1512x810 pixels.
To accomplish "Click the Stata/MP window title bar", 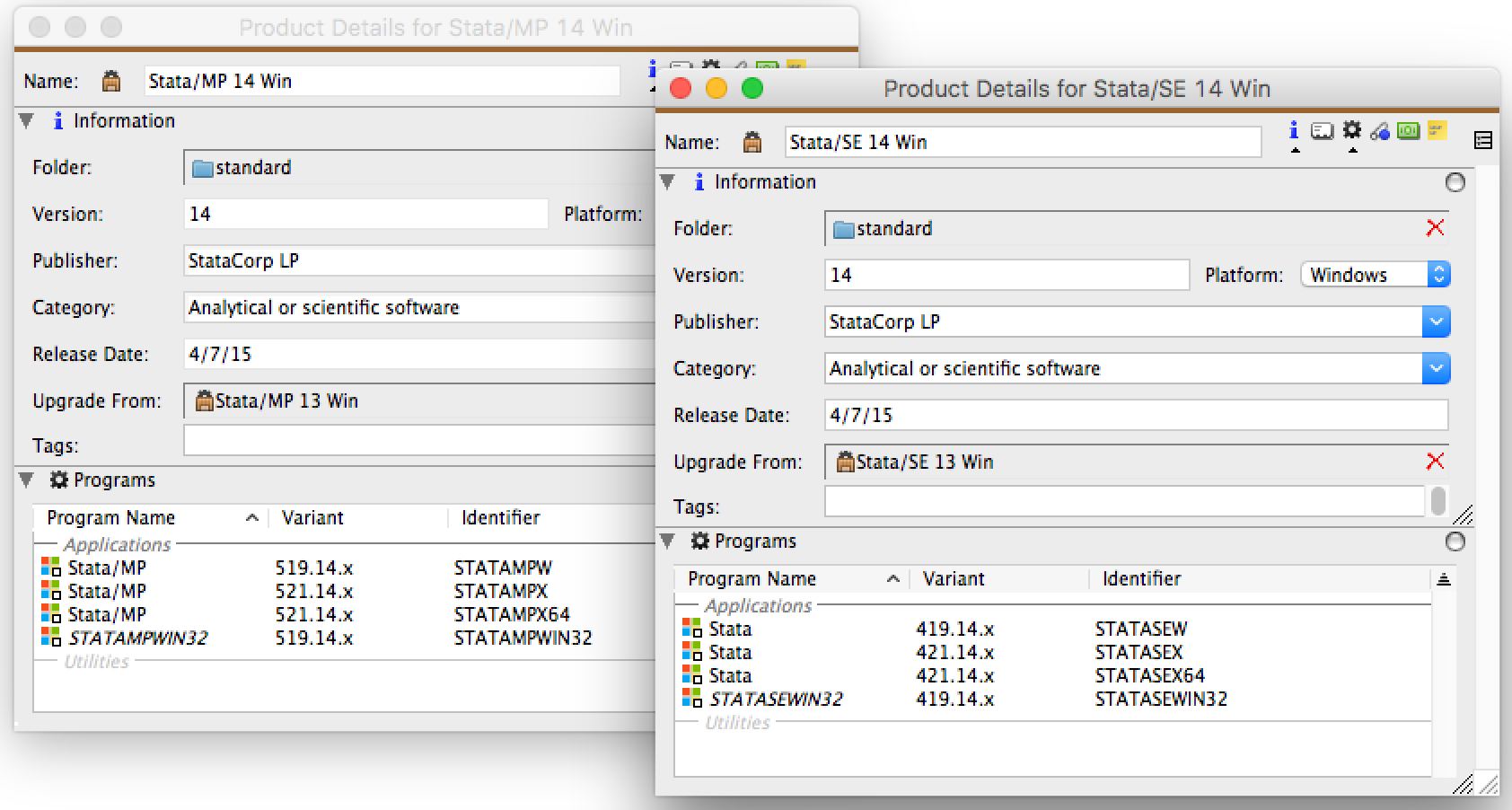I will 435,27.
